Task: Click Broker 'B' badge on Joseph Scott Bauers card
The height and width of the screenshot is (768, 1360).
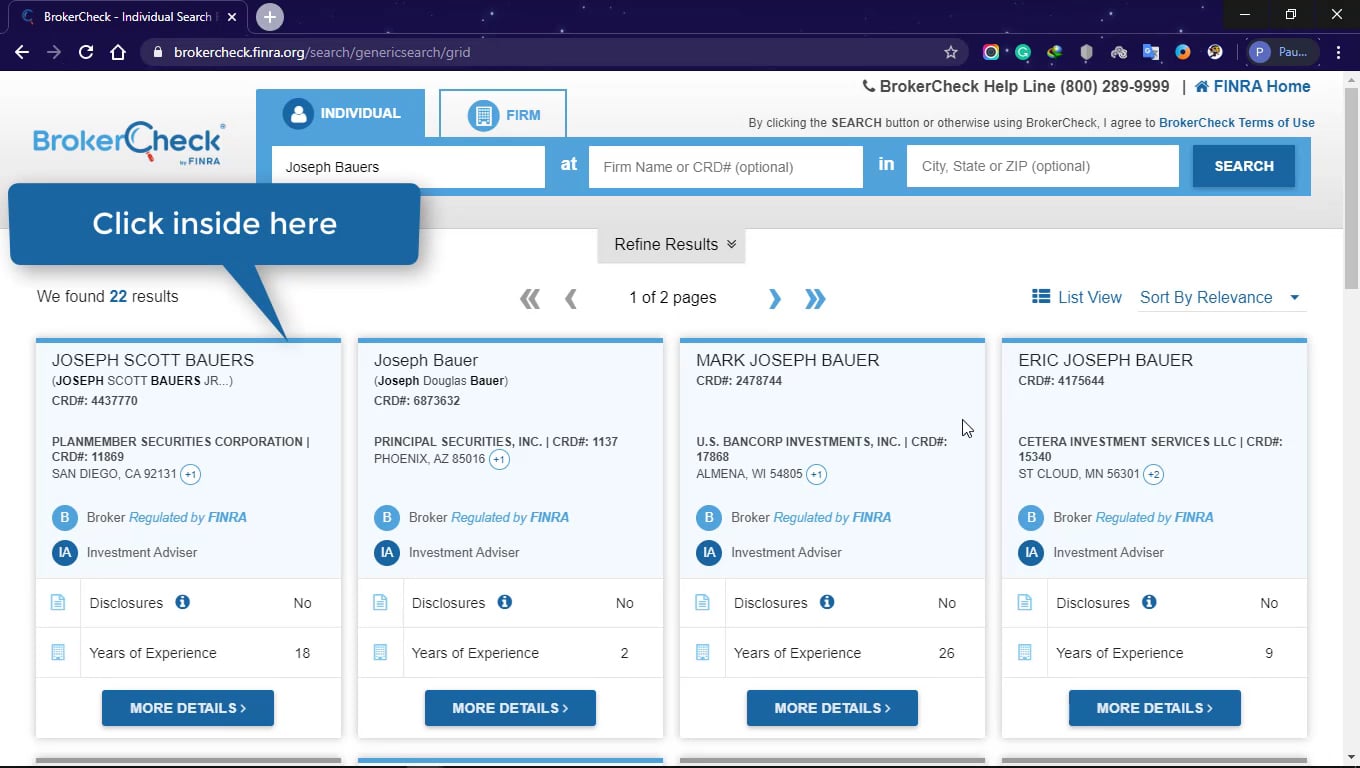Action: (65, 518)
